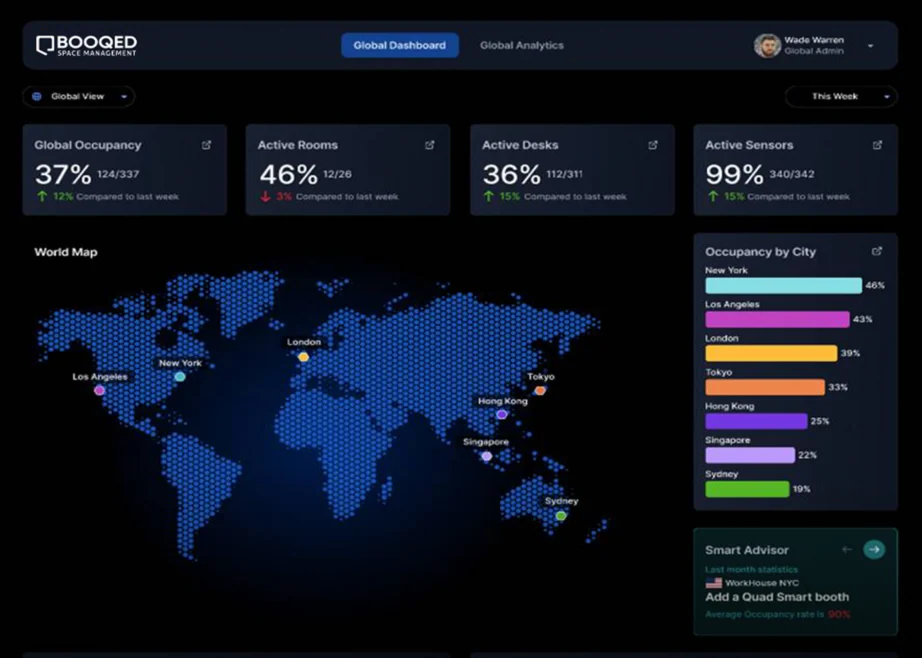
Task: Click the green up arrow in Global Occupancy
Action: tap(42, 196)
